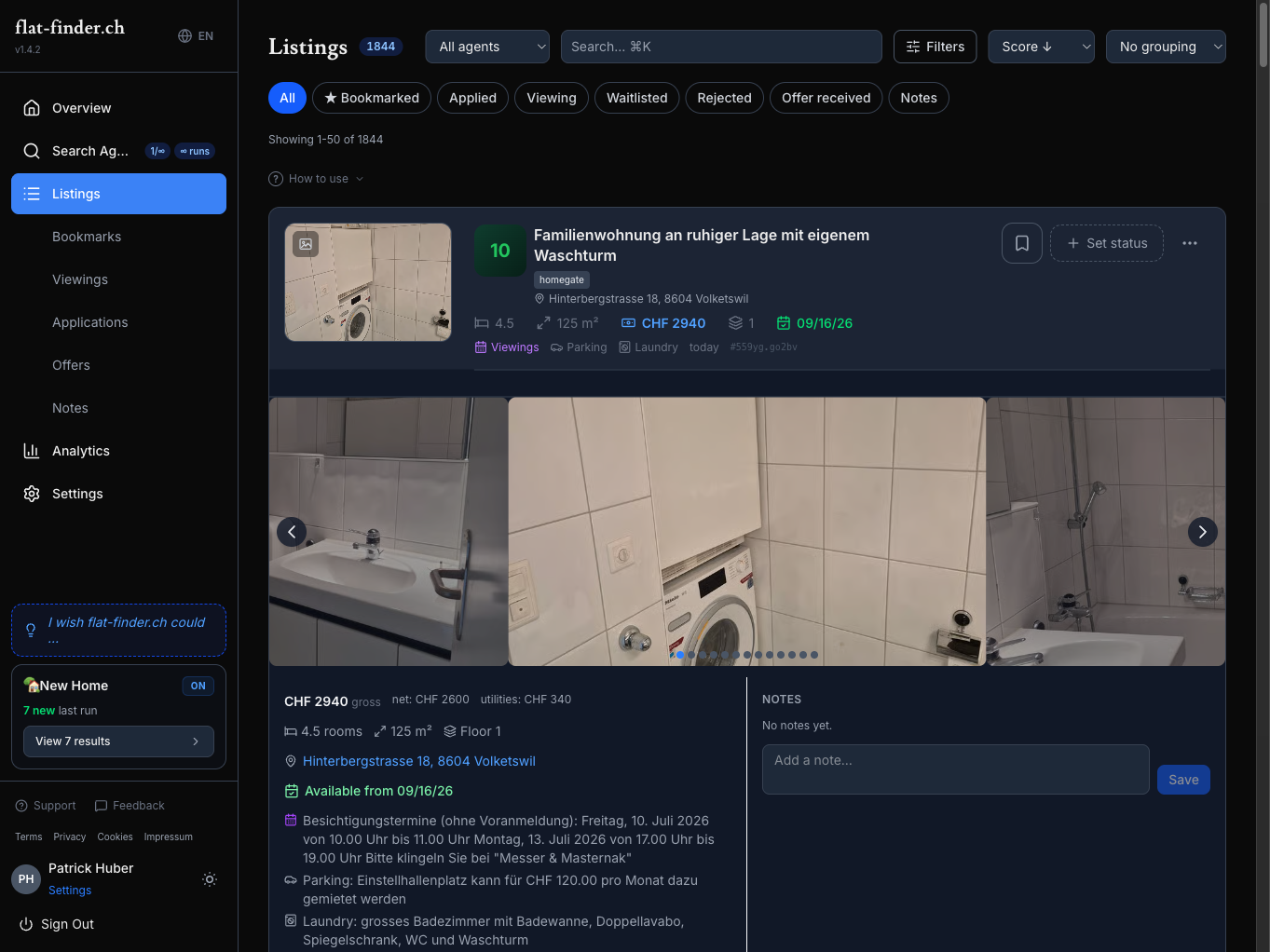
Task: Save the note
Action: point(1183,780)
